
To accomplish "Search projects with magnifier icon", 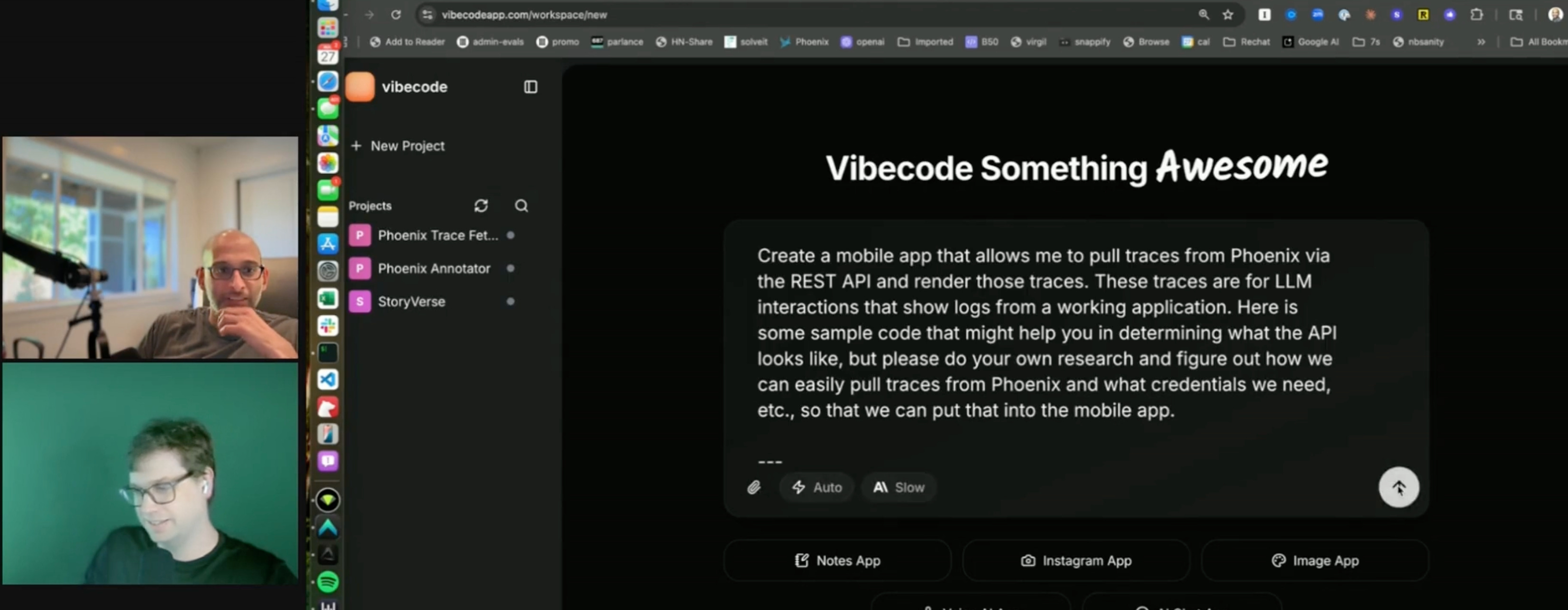I will pyautogui.click(x=521, y=206).
